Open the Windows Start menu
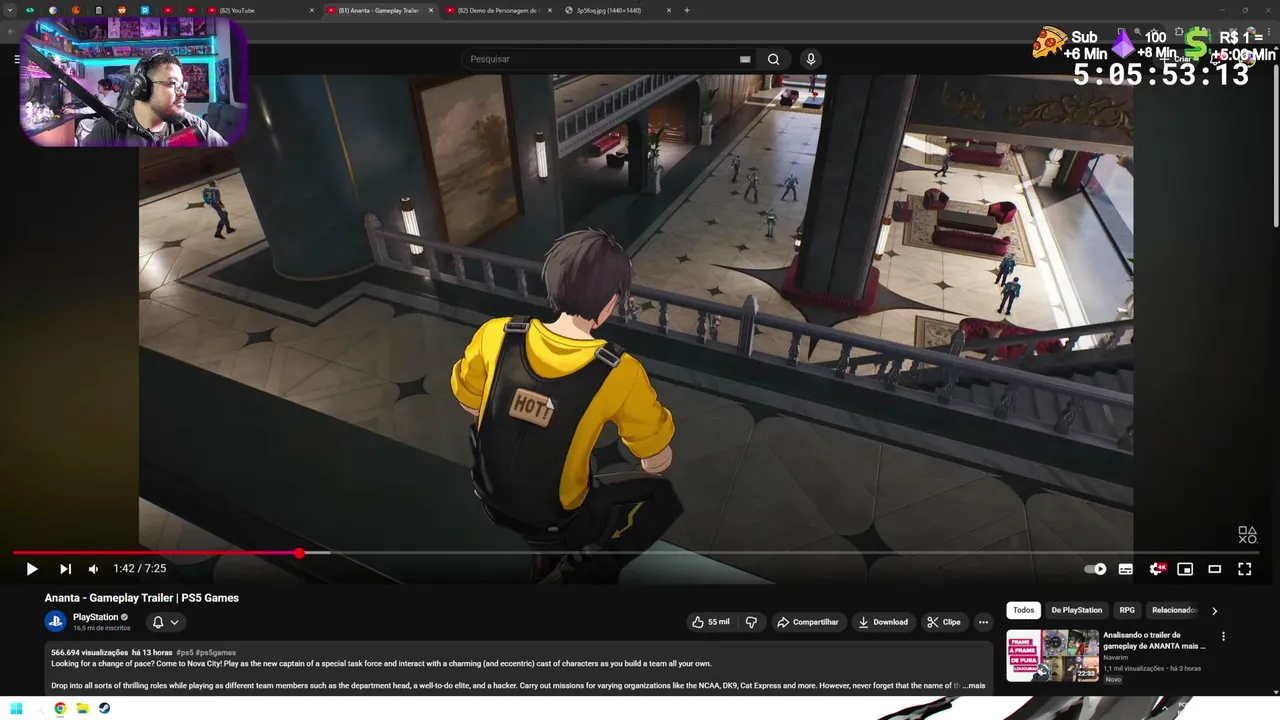Image resolution: width=1280 pixels, height=720 pixels. [16, 709]
